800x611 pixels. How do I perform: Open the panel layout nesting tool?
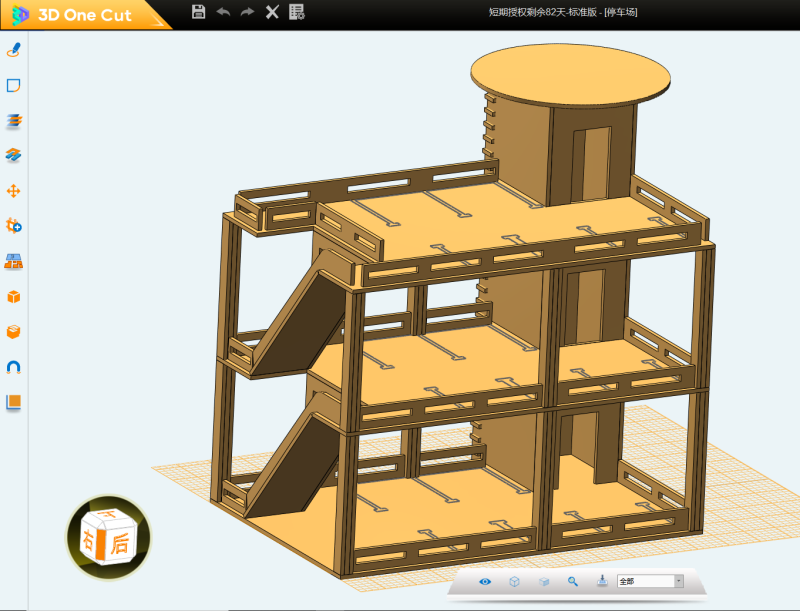pos(14,262)
